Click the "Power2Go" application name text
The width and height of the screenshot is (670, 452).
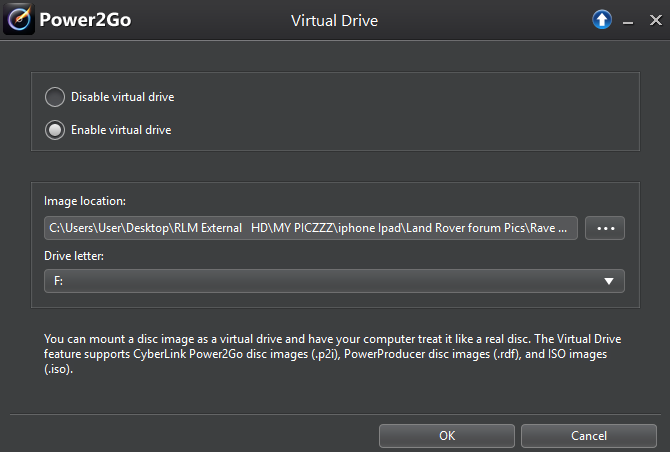pyautogui.click(x=85, y=20)
